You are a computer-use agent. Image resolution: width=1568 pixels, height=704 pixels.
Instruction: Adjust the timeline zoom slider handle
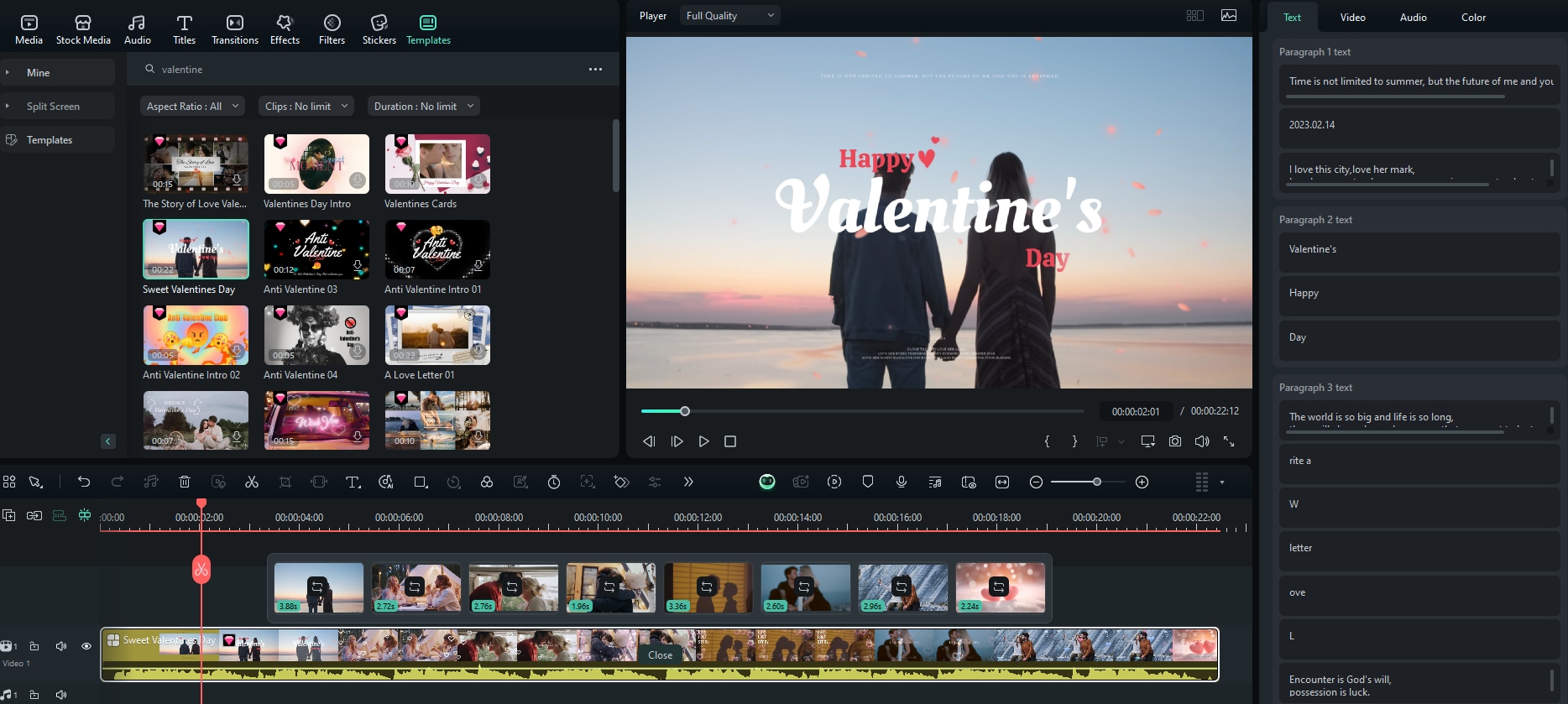pos(1097,482)
